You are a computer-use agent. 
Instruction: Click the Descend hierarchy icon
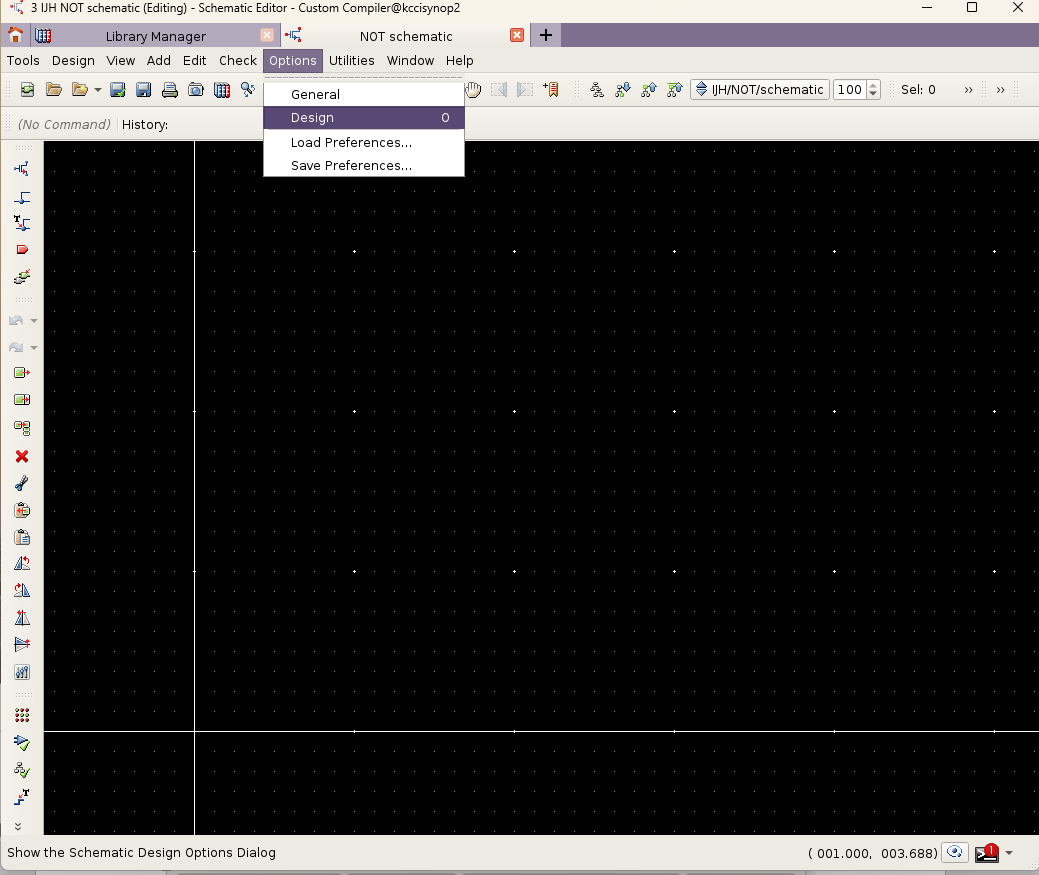tap(623, 89)
